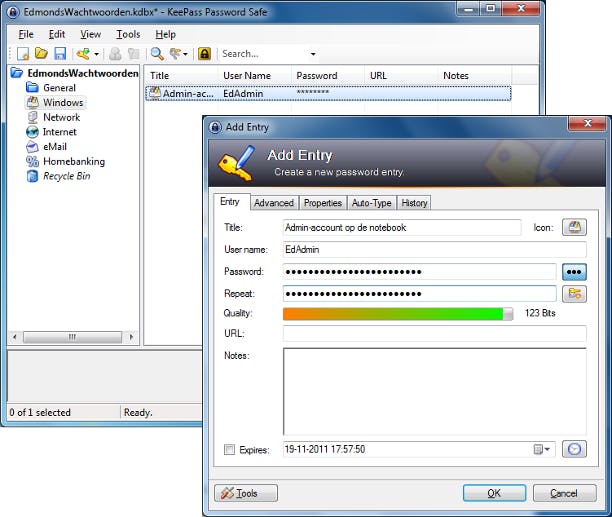Click the eMail envelope icon
This screenshot has width=612, height=517.
pos(32,147)
